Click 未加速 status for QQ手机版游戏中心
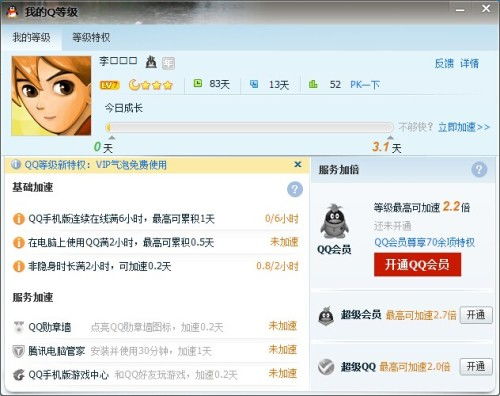 283,373
